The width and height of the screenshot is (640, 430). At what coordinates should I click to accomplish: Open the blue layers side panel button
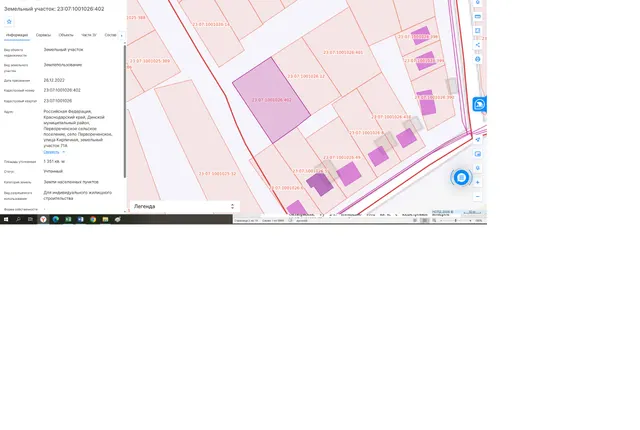(479, 104)
